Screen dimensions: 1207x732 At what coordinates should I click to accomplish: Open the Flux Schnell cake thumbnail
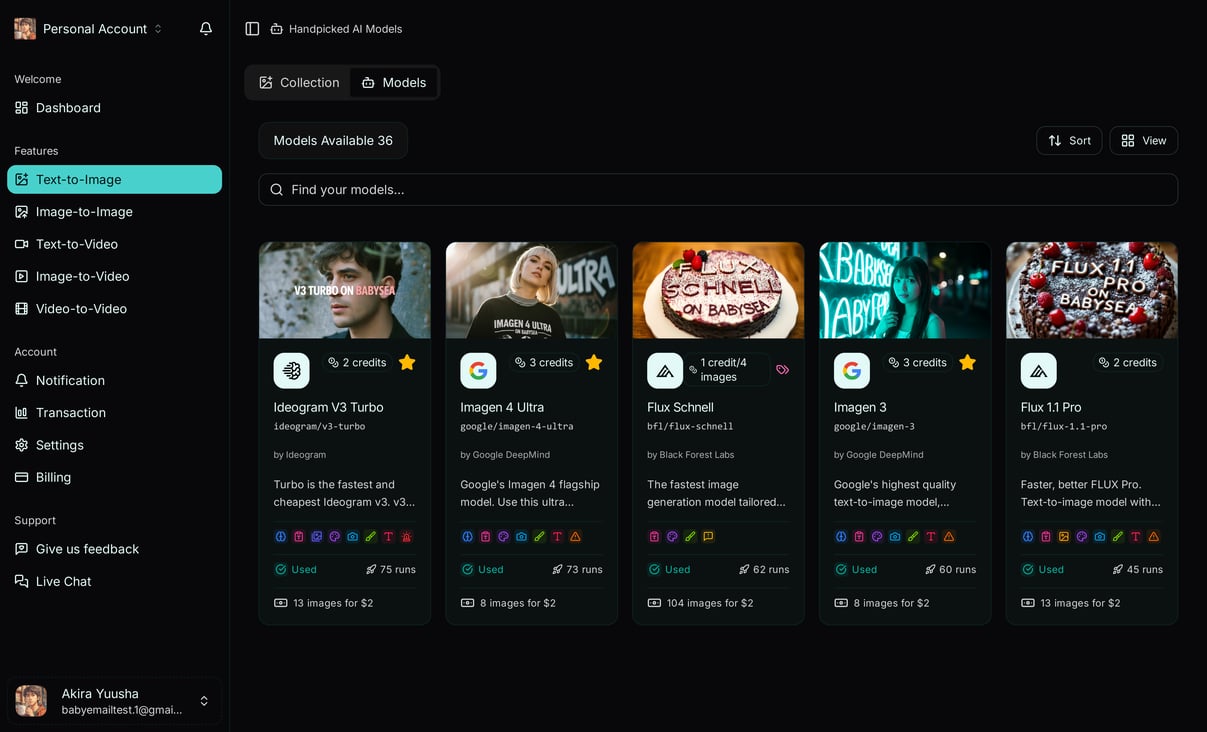click(718, 290)
